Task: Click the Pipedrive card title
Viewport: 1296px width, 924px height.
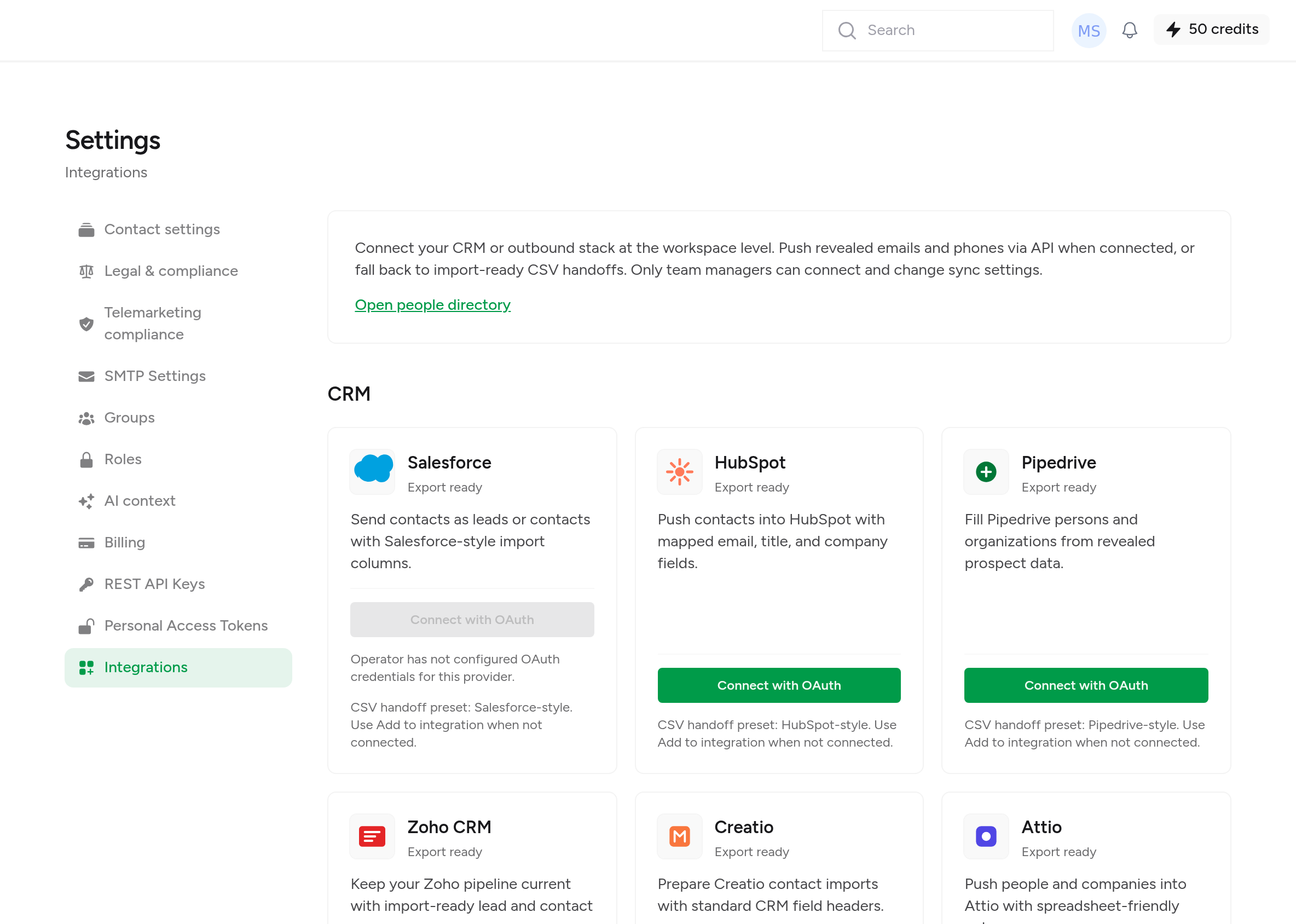Action: [1059, 463]
